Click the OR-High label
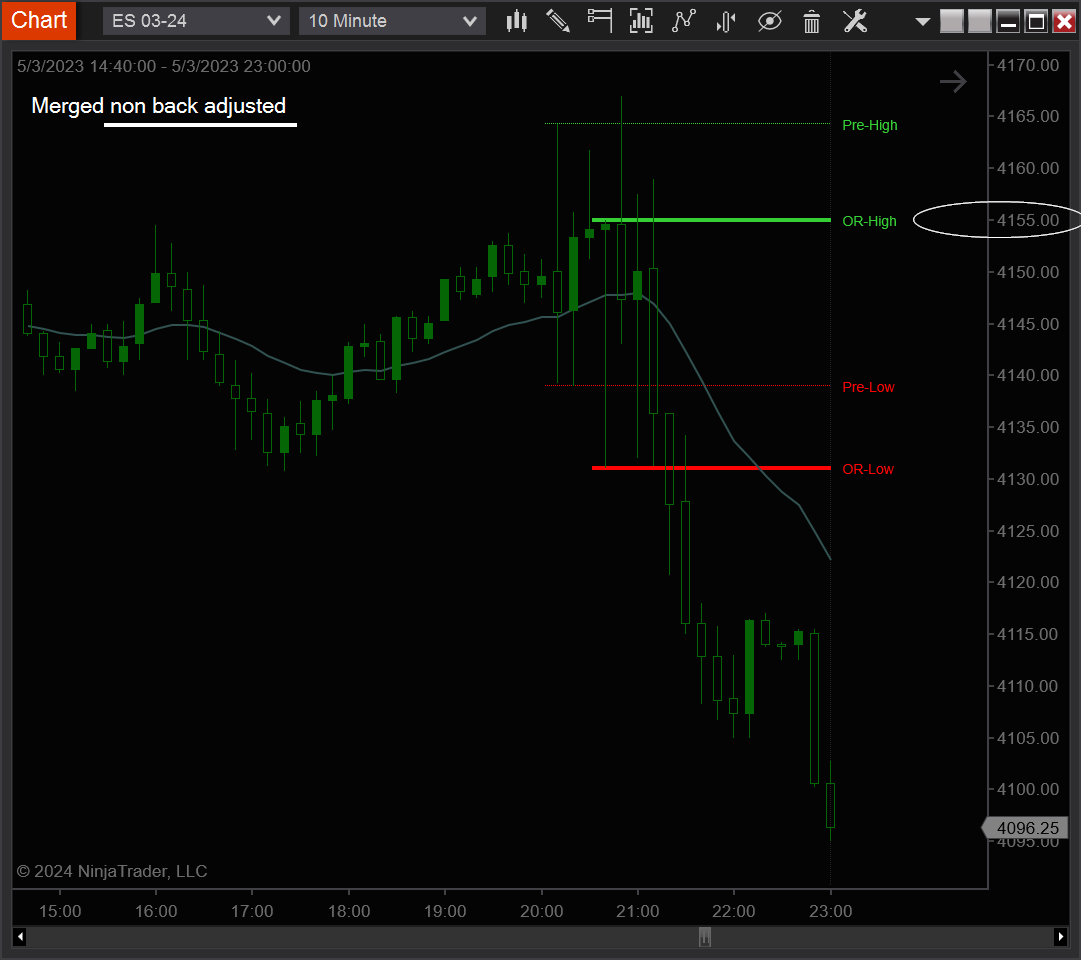This screenshot has height=960, width=1081. pyautogui.click(x=869, y=221)
